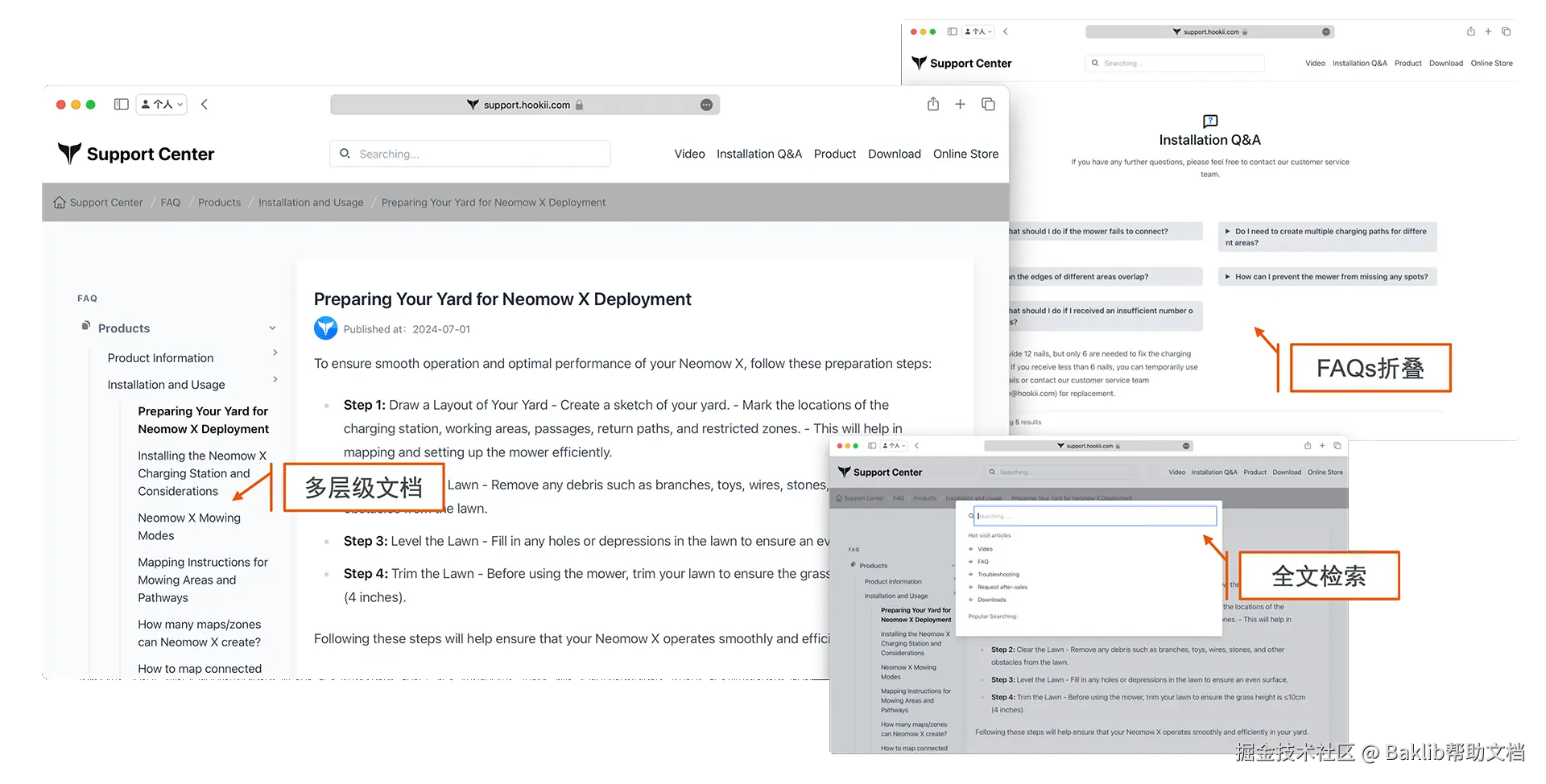1546x784 pixels.
Task: Go back in the search popup window
Action: click(916, 445)
